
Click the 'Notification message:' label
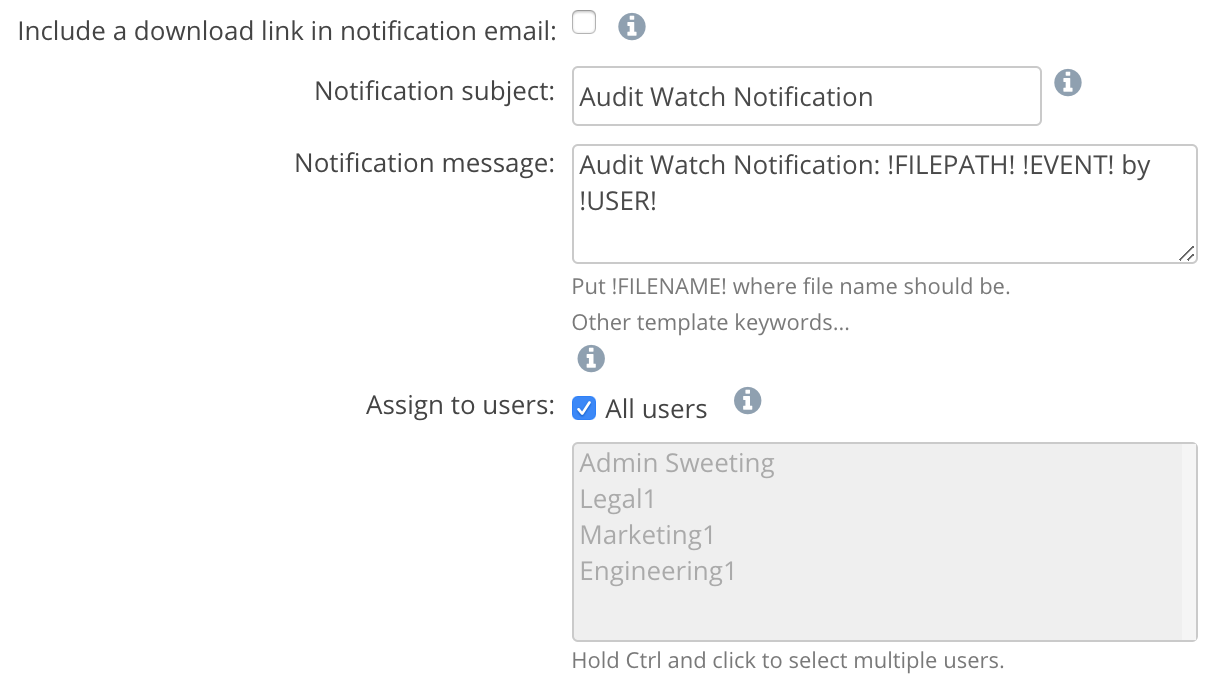(424, 163)
